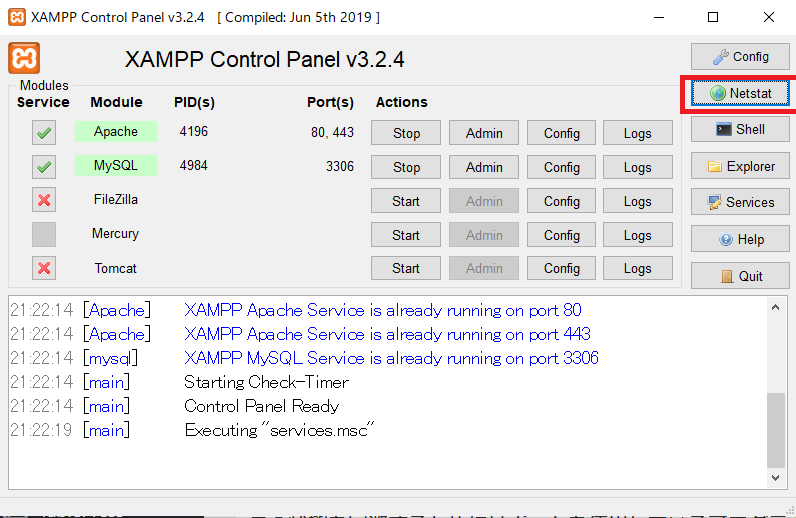Open XAMPP folder with Explorer button
Screen dimensions: 796x518
pos(740,166)
